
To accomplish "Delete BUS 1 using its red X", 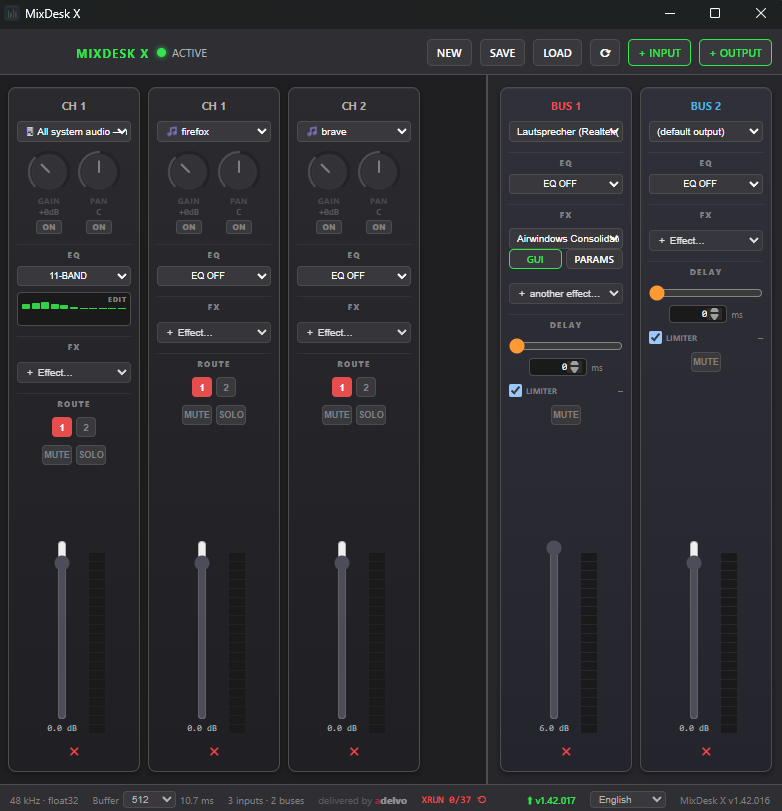I will [566, 752].
